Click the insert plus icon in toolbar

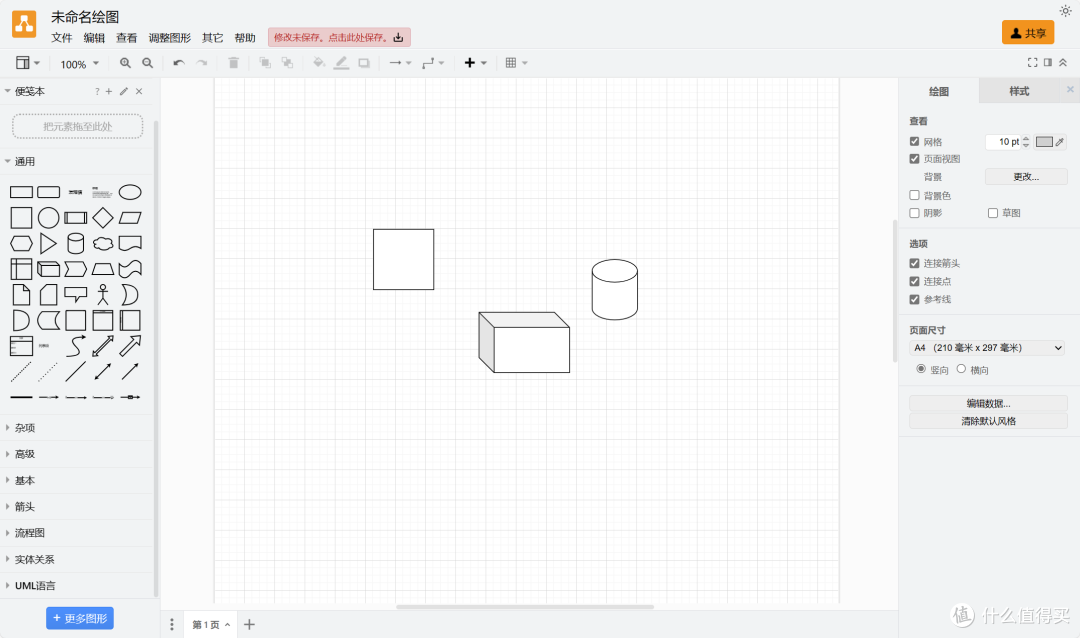pos(470,63)
